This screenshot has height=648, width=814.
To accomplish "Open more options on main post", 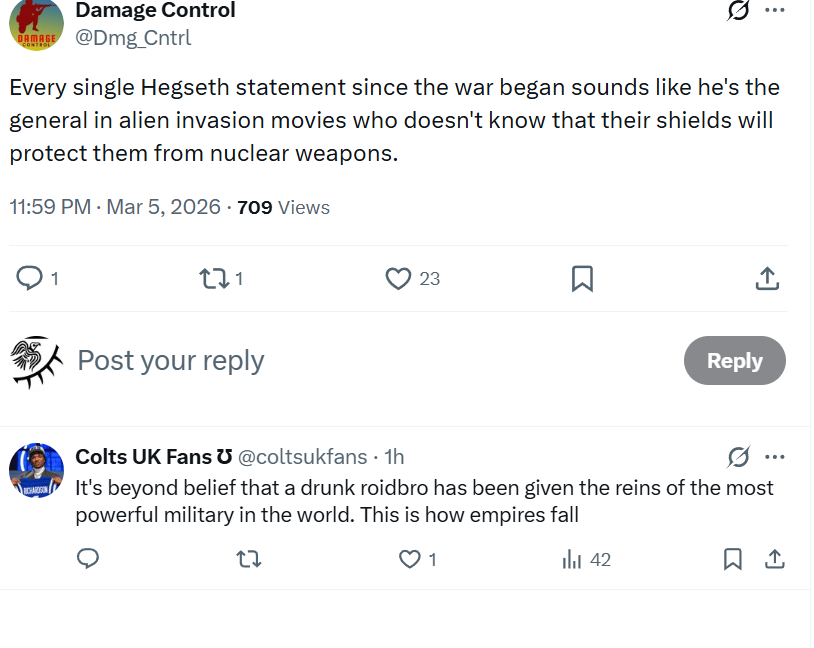I will (775, 11).
